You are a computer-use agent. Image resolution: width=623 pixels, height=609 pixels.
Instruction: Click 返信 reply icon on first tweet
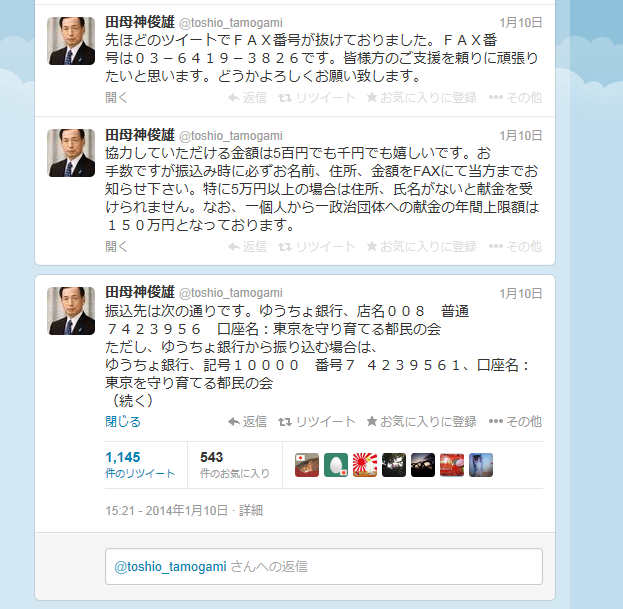247,97
